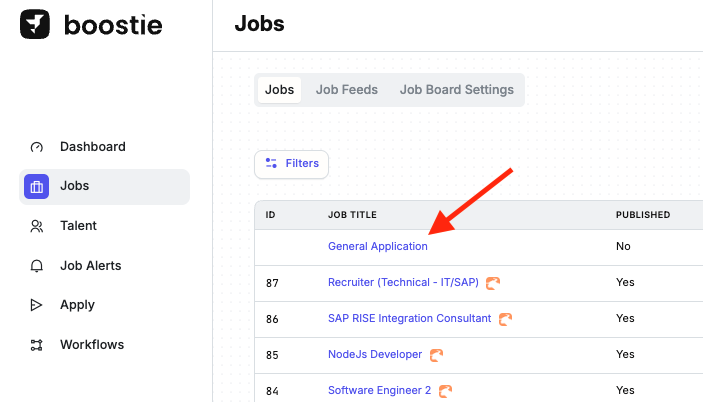Click orange icon next to NodeJs Developer

point(436,355)
